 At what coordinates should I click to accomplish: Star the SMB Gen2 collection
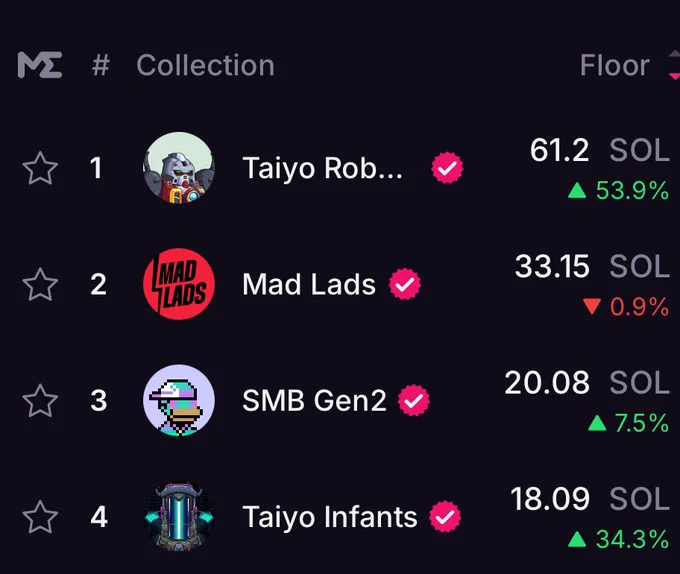(x=40, y=401)
